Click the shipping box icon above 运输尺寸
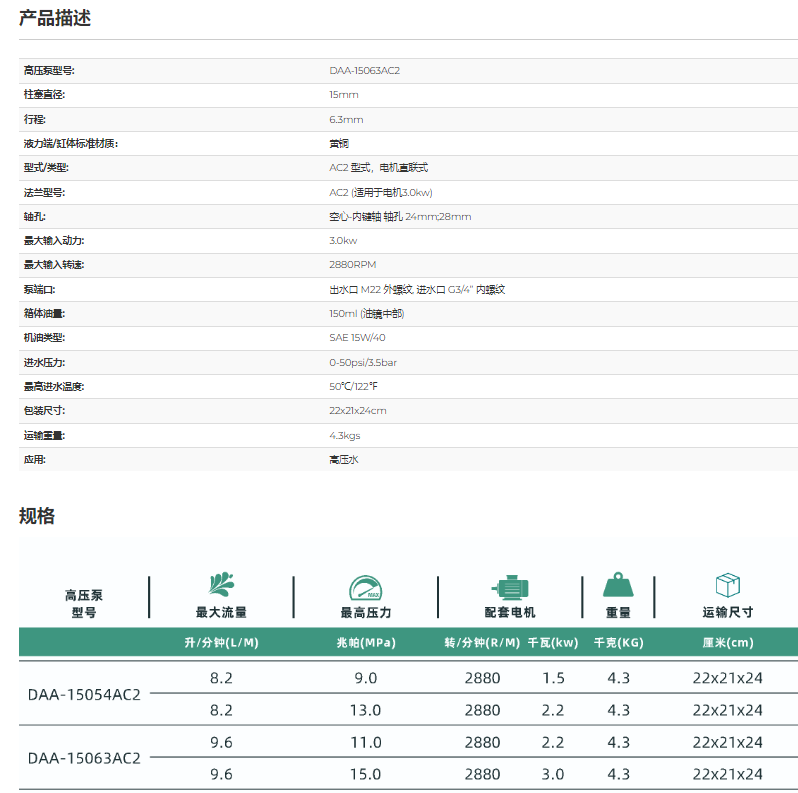This screenshot has height=793, width=798. click(727, 585)
